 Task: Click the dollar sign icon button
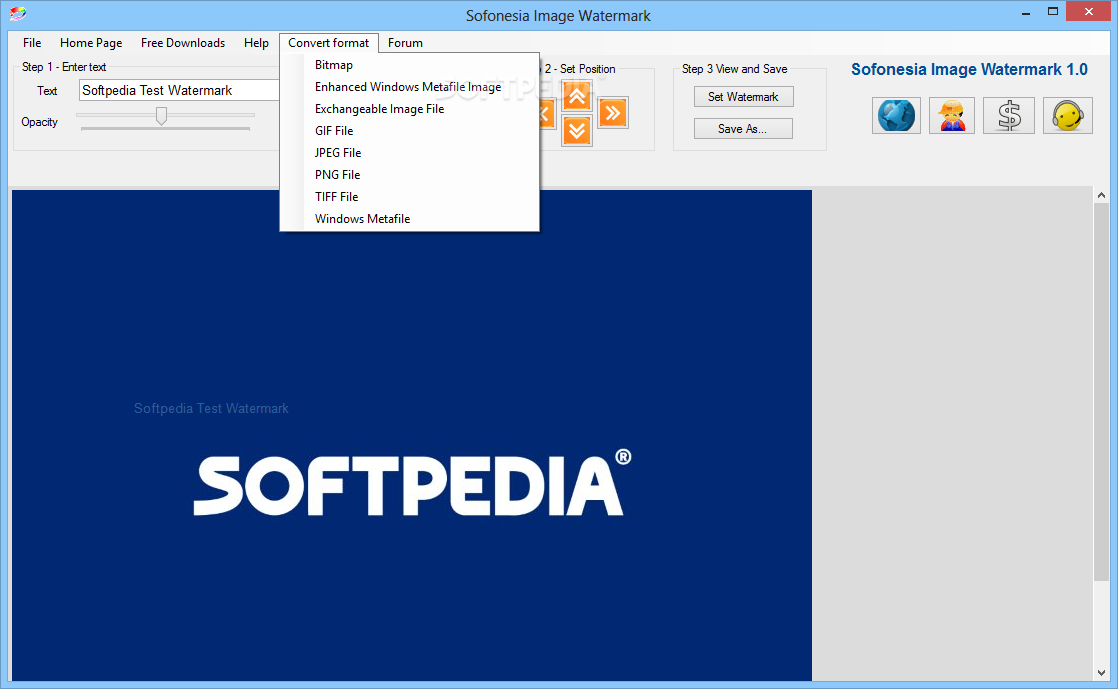click(1009, 116)
